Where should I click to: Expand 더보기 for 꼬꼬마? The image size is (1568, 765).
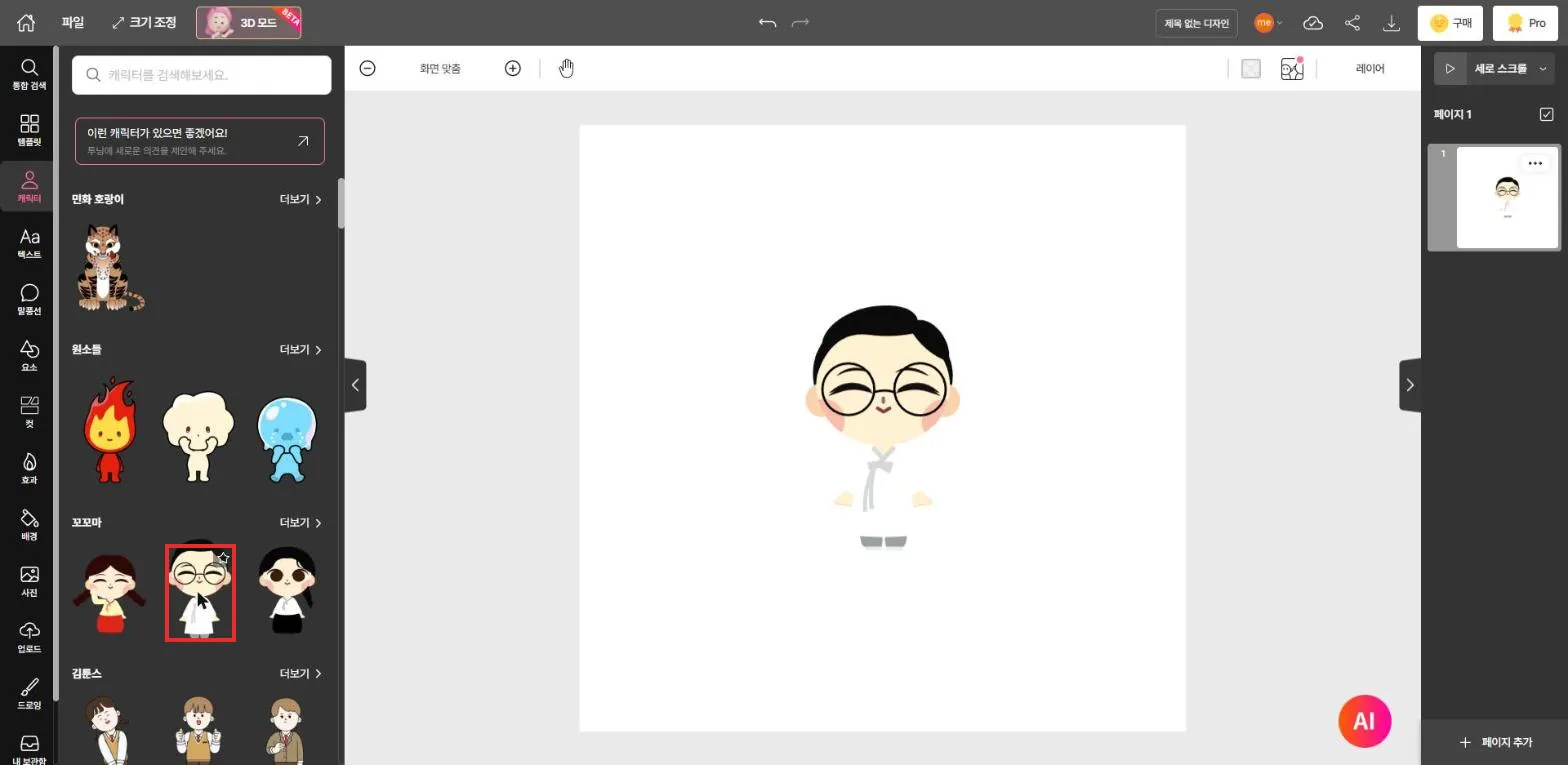coord(300,522)
